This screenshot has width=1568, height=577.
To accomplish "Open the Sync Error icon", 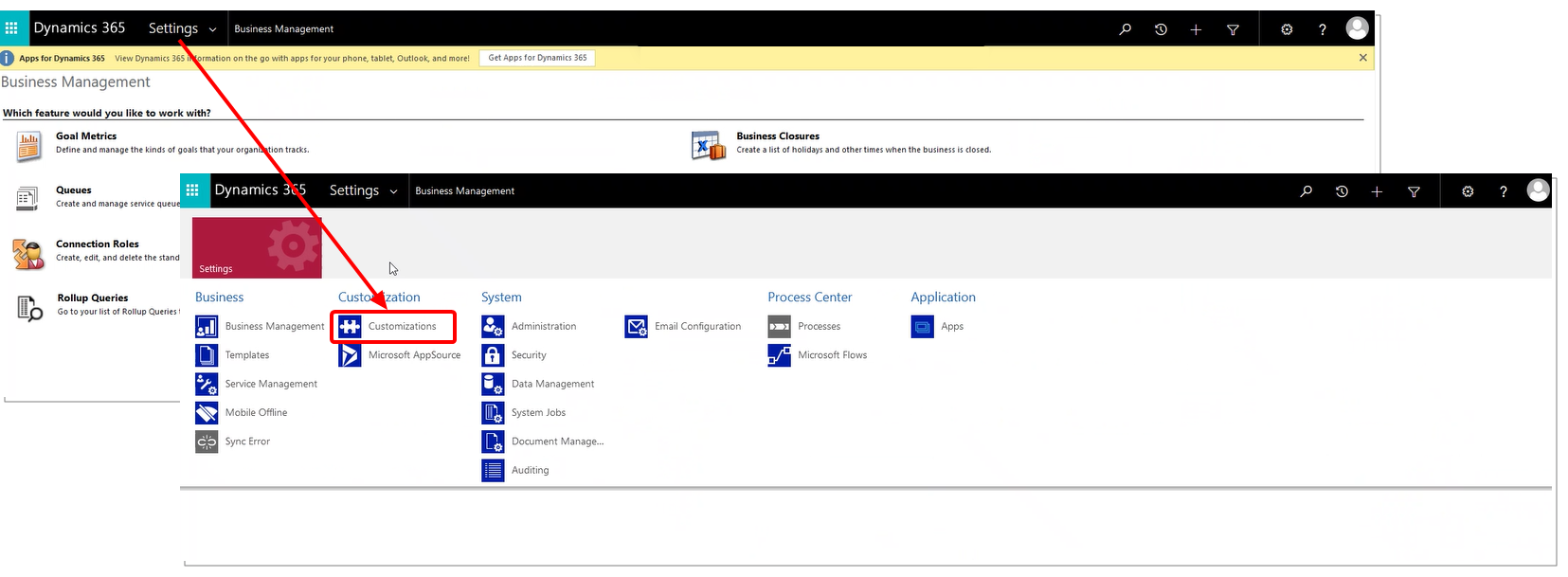I will click(x=207, y=442).
